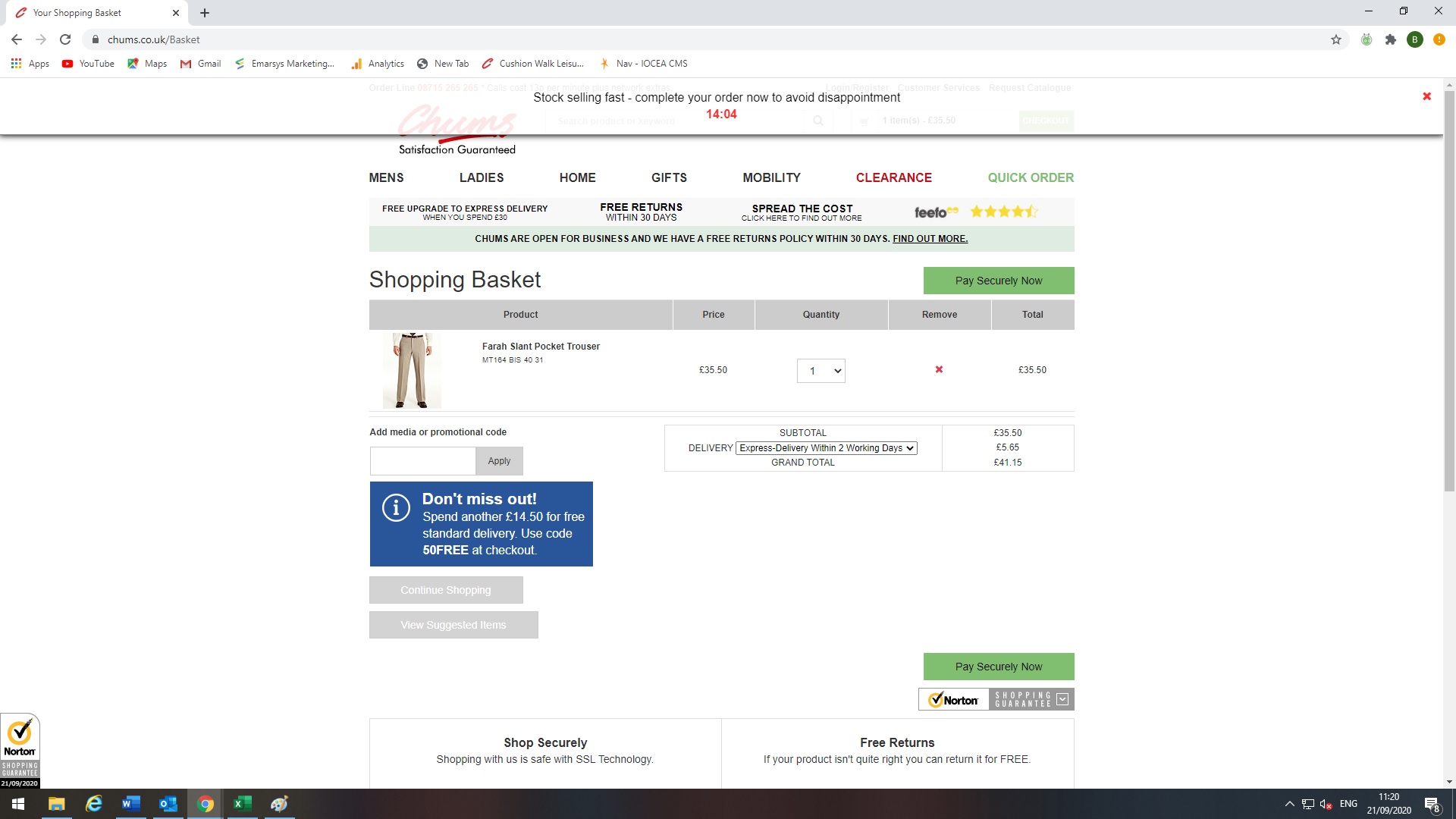Open the Nav - IOCEA CMS bookmark
The height and width of the screenshot is (819, 1456).
coord(643,64)
